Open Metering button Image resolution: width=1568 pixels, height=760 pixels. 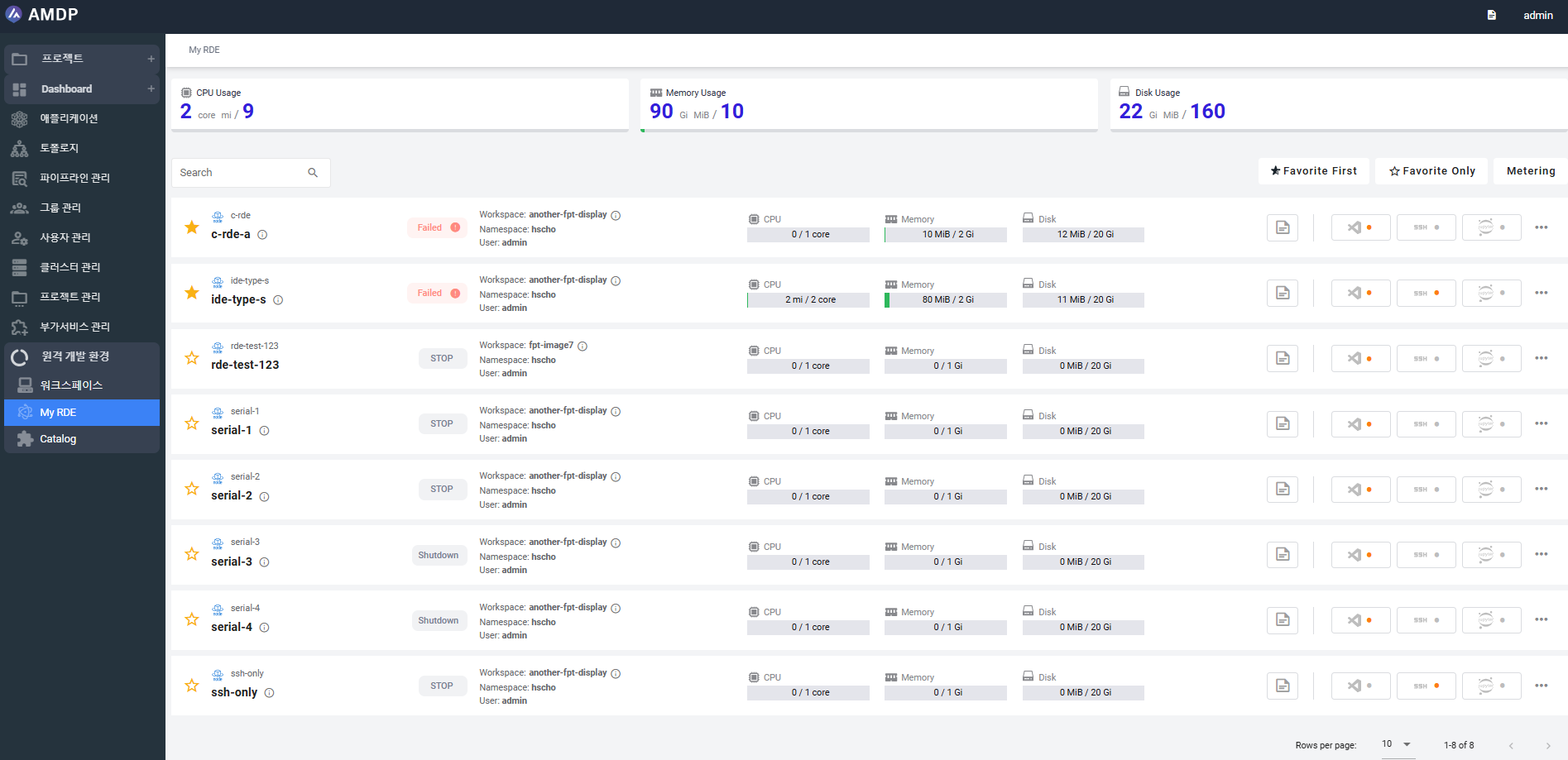pyautogui.click(x=1531, y=171)
